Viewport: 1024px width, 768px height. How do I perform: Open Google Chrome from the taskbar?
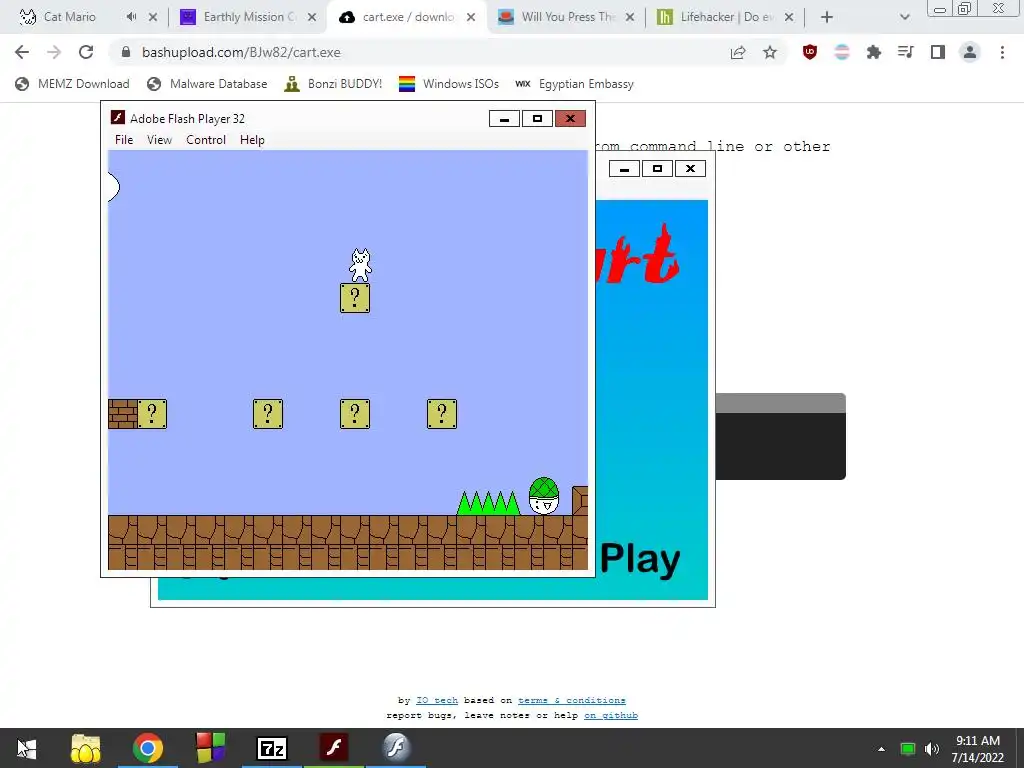[148, 748]
